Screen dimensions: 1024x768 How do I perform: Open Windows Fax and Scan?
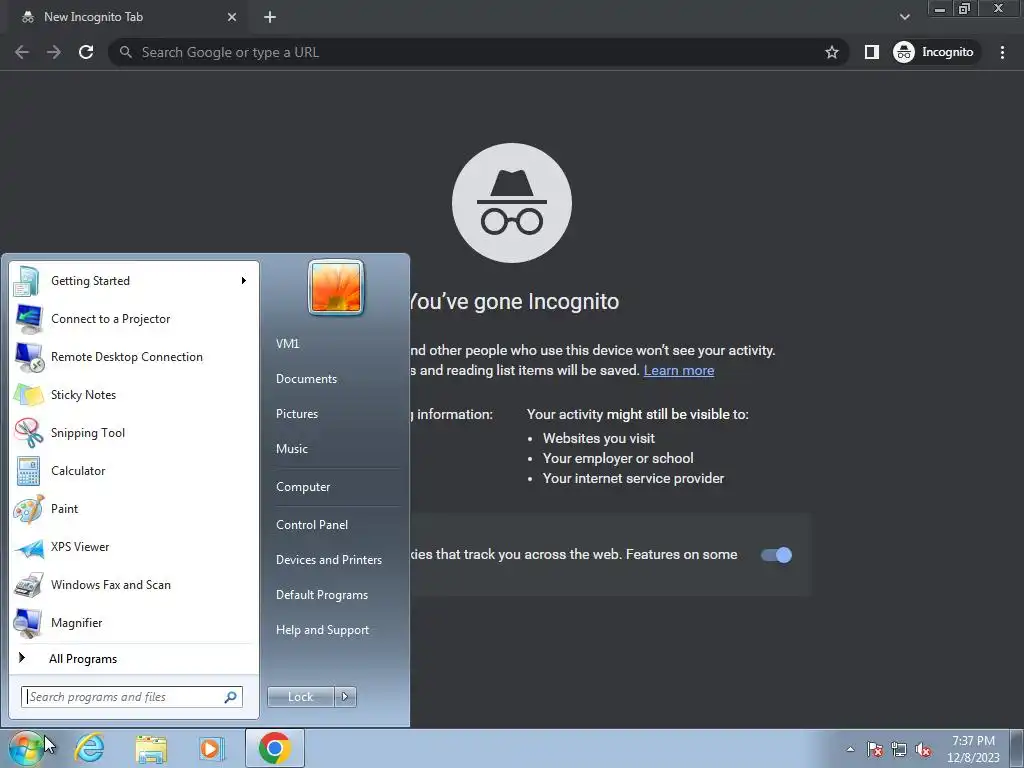(x=134, y=584)
